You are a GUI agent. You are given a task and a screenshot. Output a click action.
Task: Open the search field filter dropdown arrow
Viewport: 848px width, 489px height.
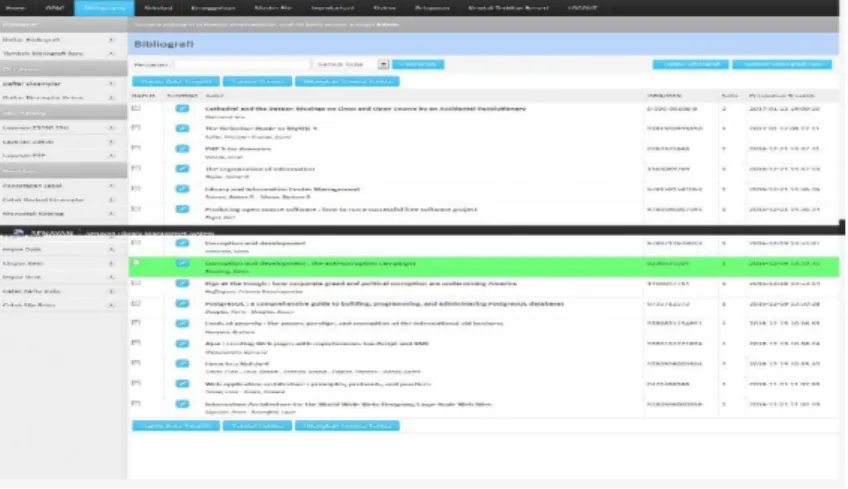383,64
